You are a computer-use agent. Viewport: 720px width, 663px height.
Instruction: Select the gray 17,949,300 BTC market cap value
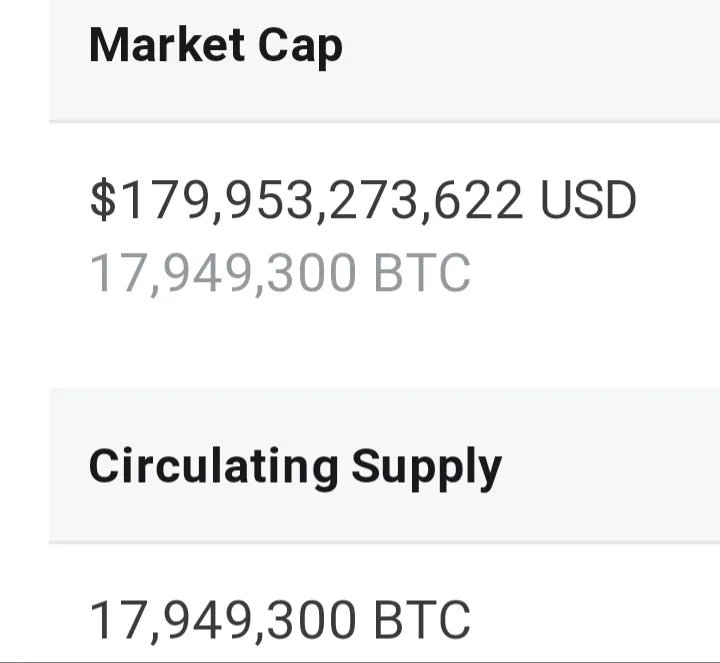coord(280,273)
